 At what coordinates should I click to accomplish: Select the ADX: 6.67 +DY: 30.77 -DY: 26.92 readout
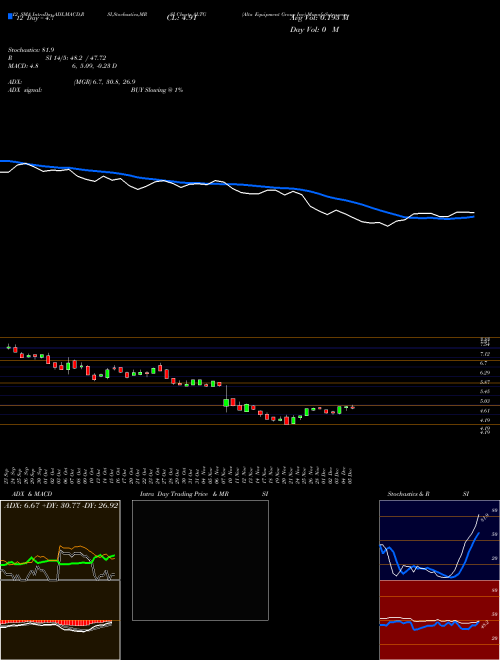pos(61,505)
